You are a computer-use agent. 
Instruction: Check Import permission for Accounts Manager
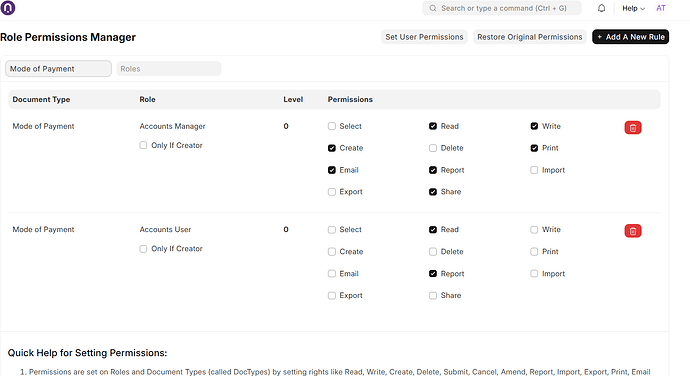pos(534,170)
